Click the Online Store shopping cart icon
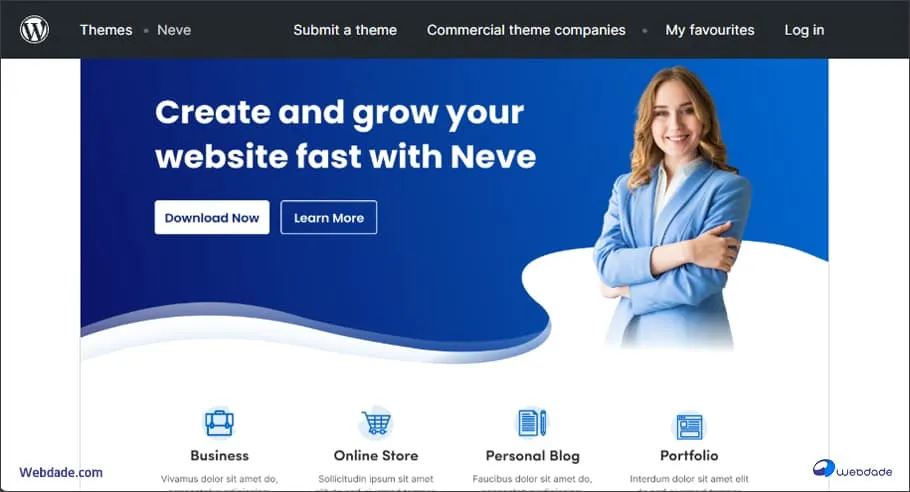Image resolution: width=910 pixels, height=492 pixels. click(376, 422)
